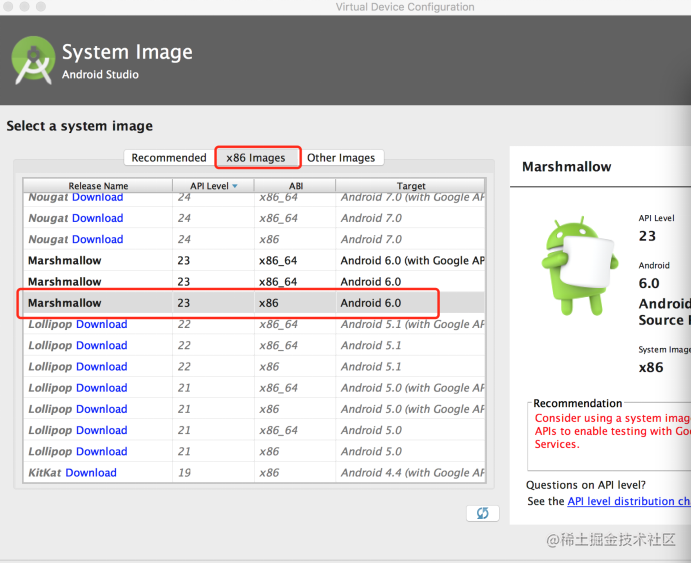Click the Android Studio logo in header
The image size is (692, 564).
click(x=33, y=60)
